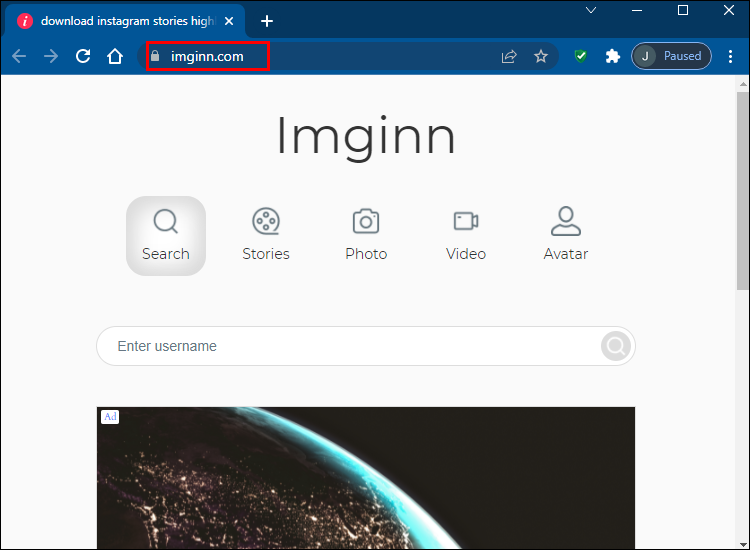View site info via lock icon
The image size is (750, 550).
click(x=155, y=56)
